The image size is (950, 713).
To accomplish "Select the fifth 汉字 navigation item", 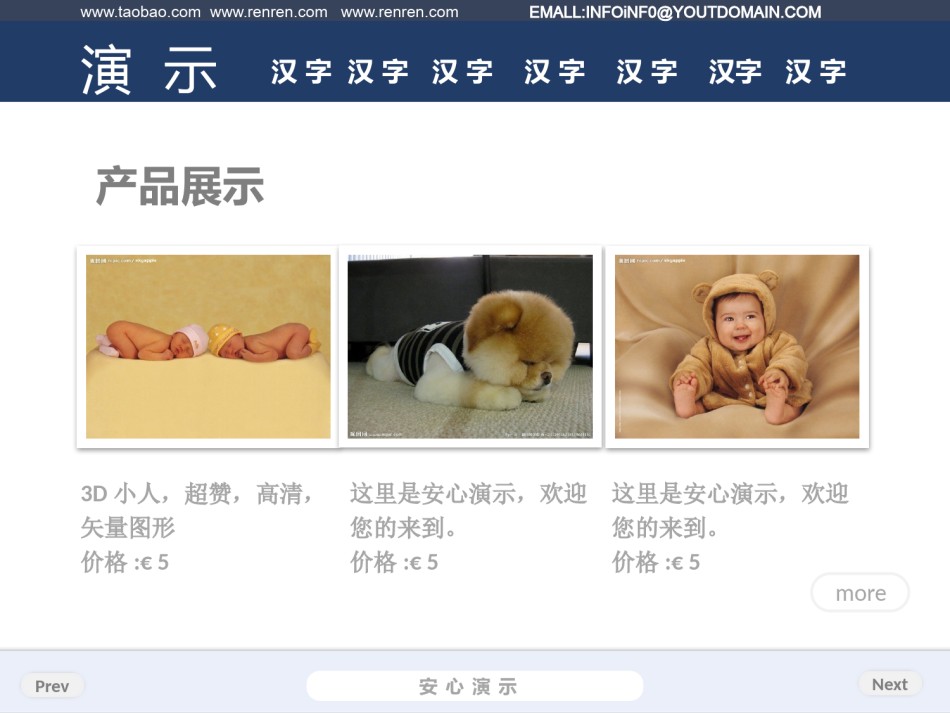I will [x=646, y=71].
